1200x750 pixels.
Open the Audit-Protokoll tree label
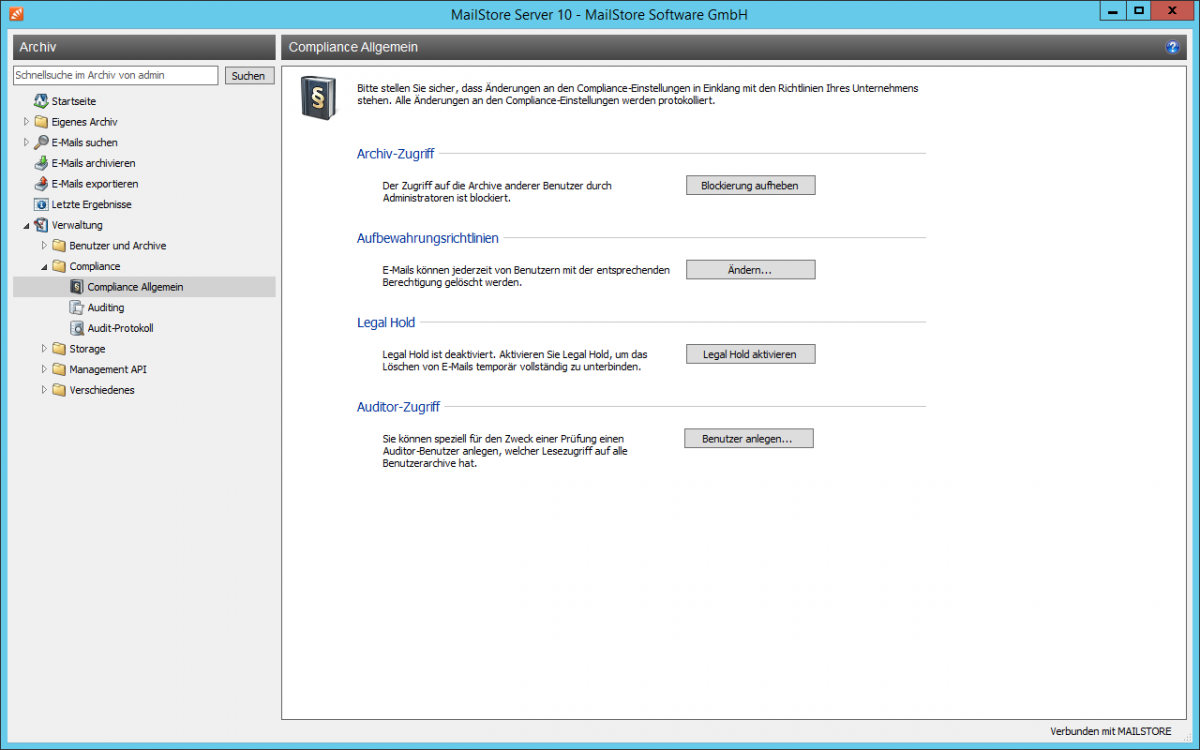(120, 328)
